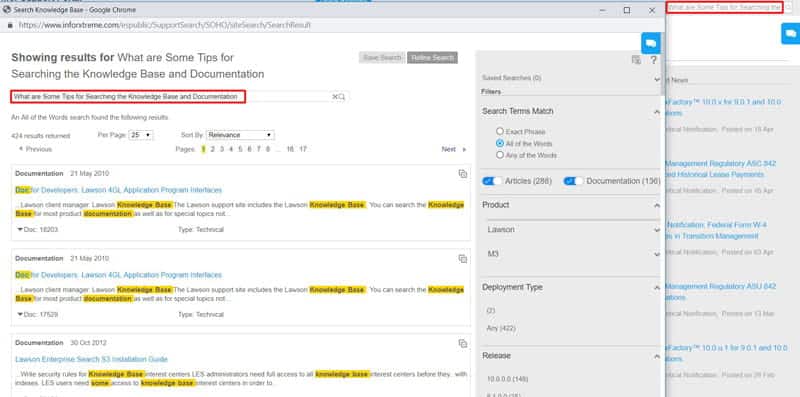The width and height of the screenshot is (800, 397).
Task: Jump to results page 16
Action: (x=290, y=149)
